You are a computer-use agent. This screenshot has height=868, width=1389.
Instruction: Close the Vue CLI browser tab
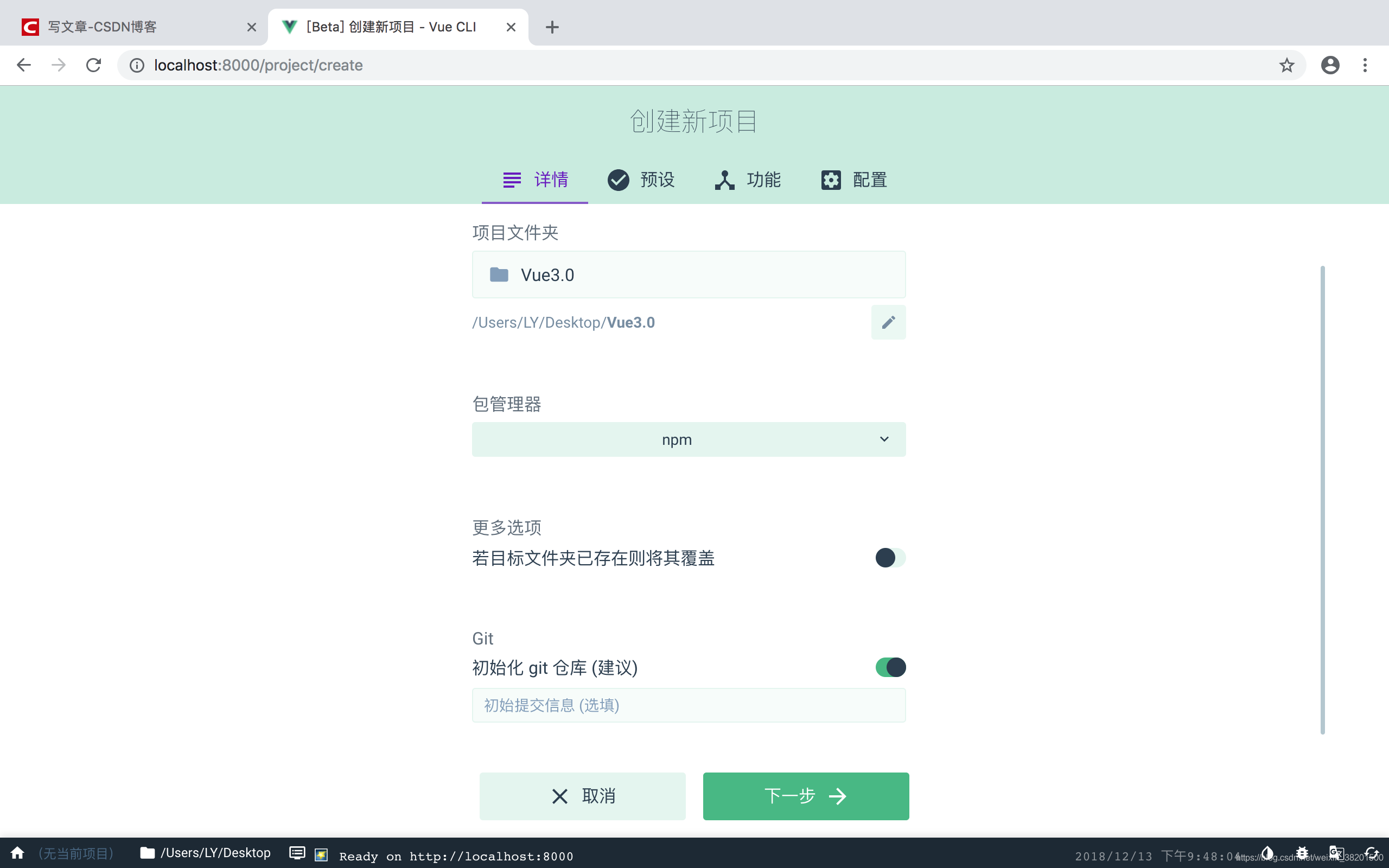[x=511, y=27]
